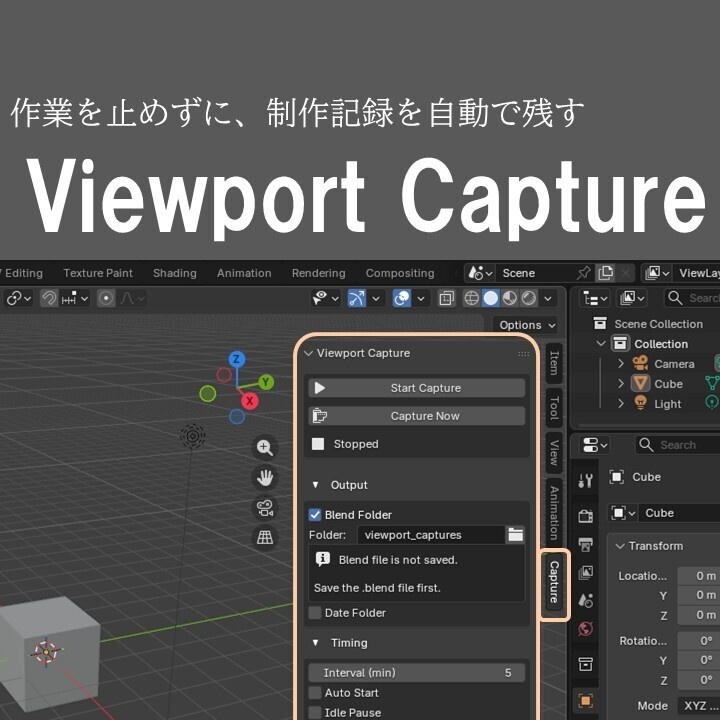Toggle proportional editing icon
This screenshot has width=720, height=720.
click(106, 298)
